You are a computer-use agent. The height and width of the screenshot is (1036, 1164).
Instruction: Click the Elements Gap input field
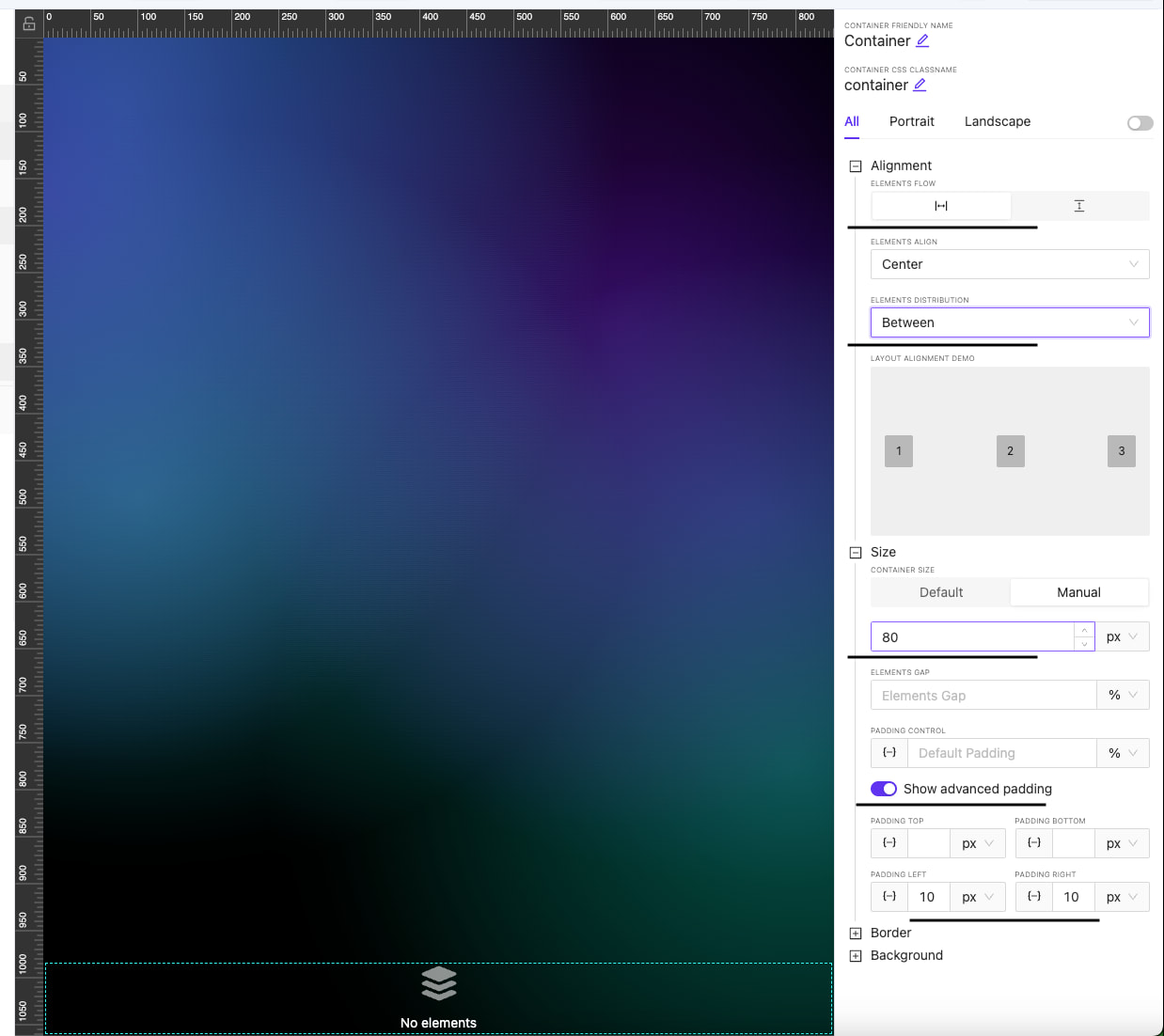pyautogui.click(x=983, y=696)
